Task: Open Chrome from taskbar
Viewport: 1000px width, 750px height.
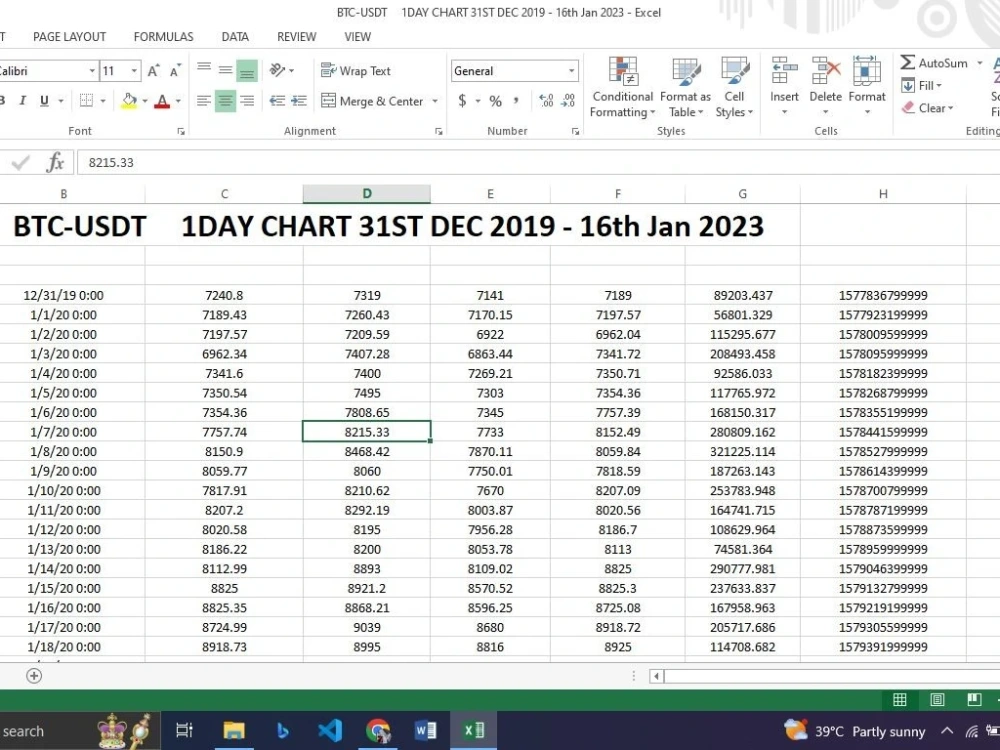Action: pos(378,731)
